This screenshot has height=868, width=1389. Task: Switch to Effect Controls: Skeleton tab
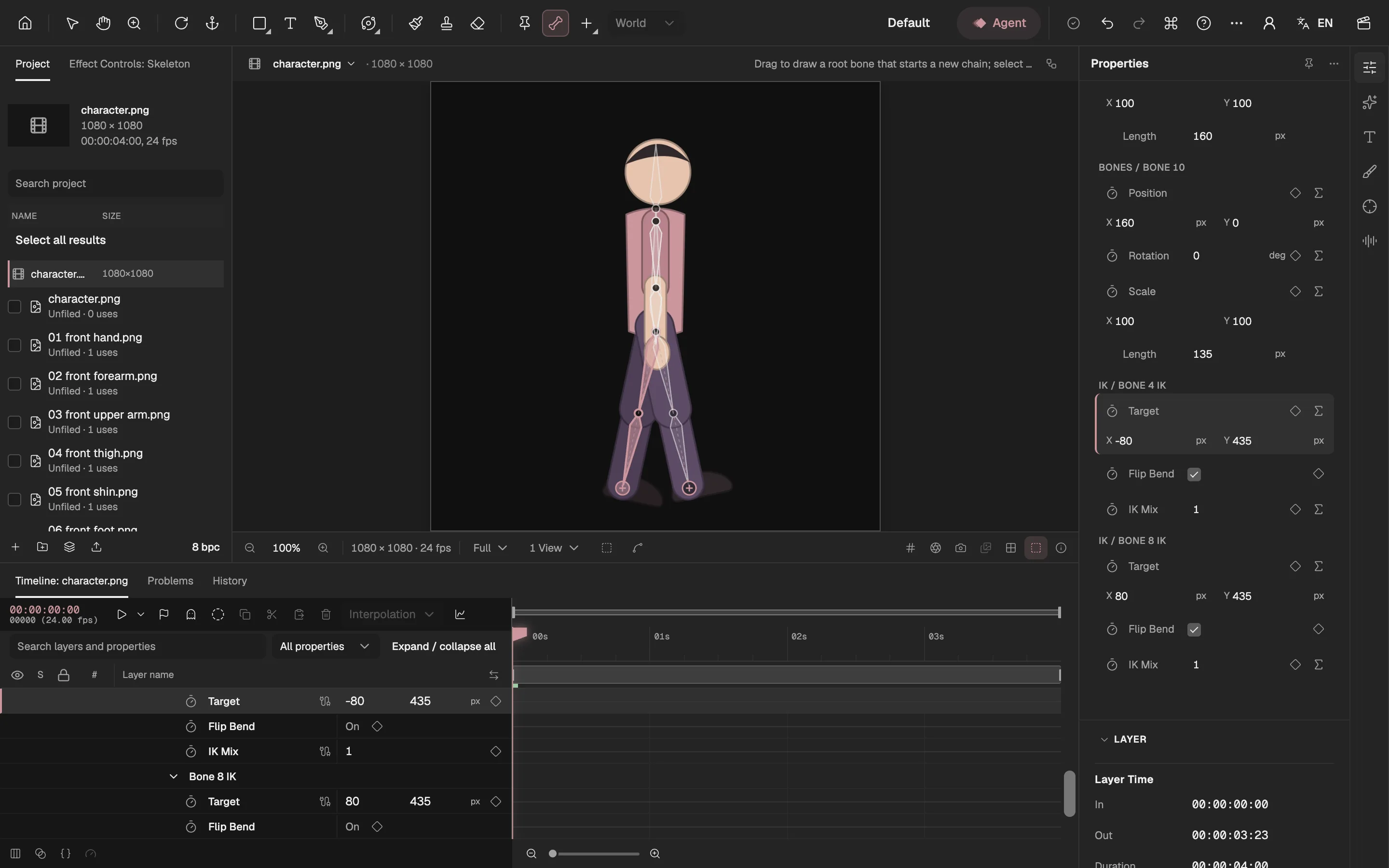point(129,64)
